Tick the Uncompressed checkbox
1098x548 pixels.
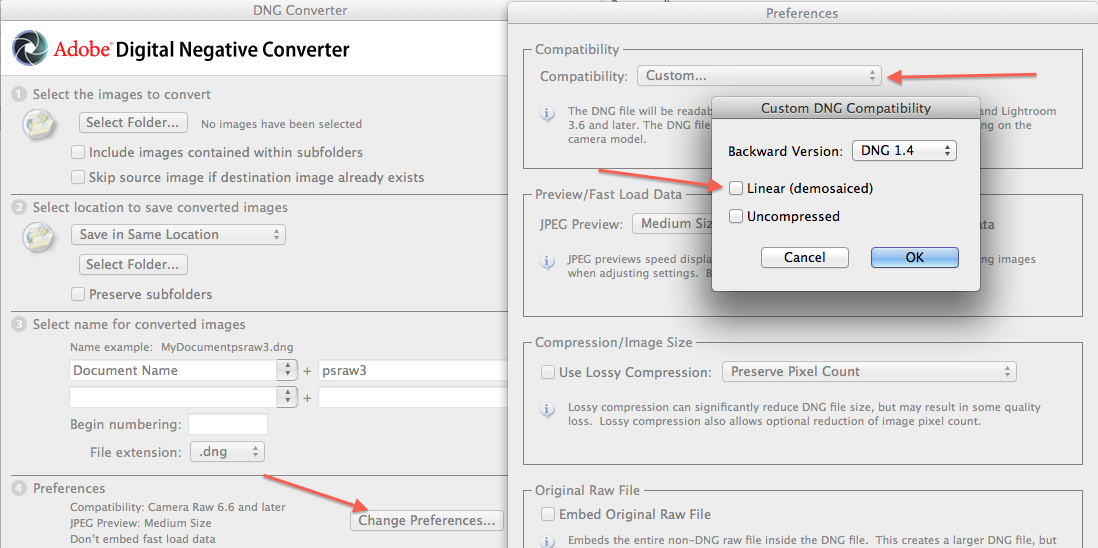[735, 216]
